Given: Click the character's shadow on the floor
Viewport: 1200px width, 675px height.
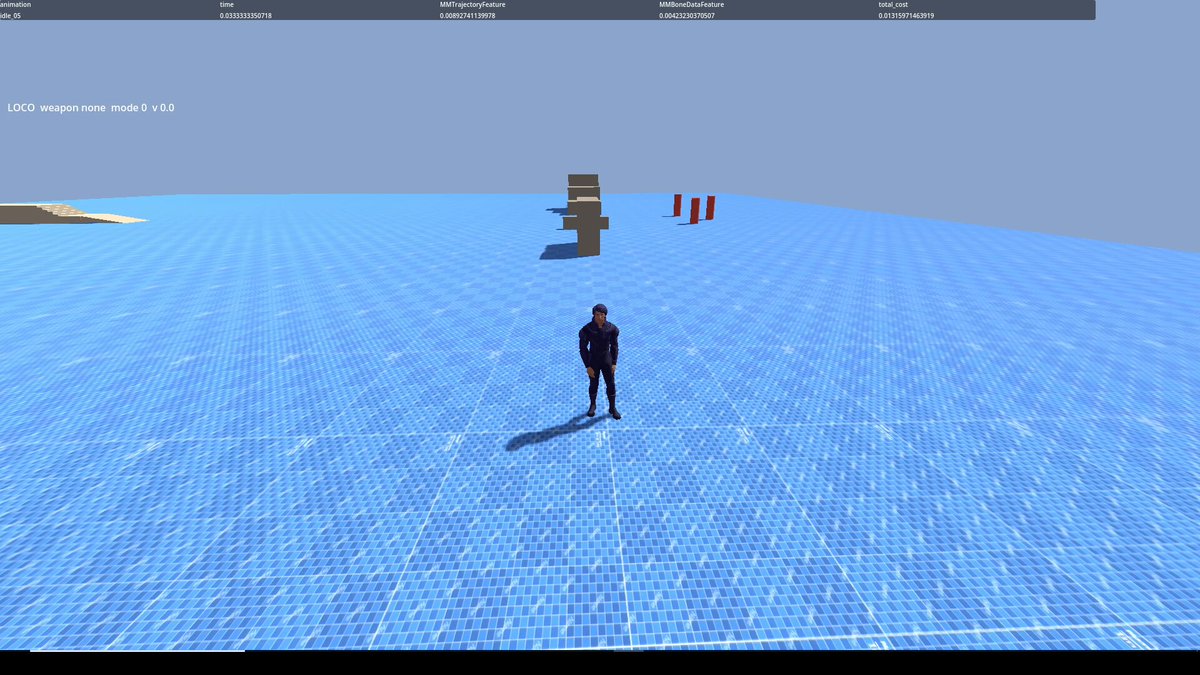Looking at the screenshot, I should [548, 433].
